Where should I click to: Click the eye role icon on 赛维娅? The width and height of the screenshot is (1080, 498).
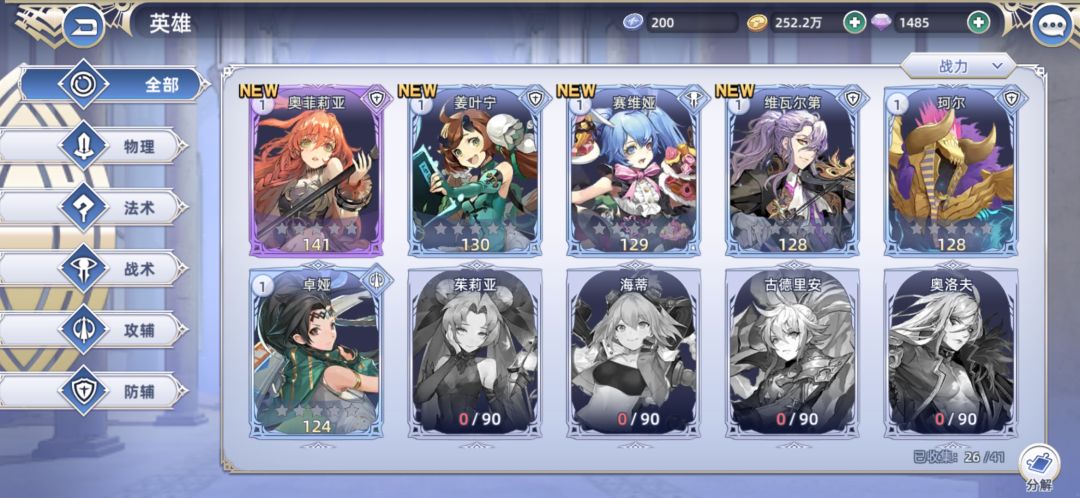point(693,100)
